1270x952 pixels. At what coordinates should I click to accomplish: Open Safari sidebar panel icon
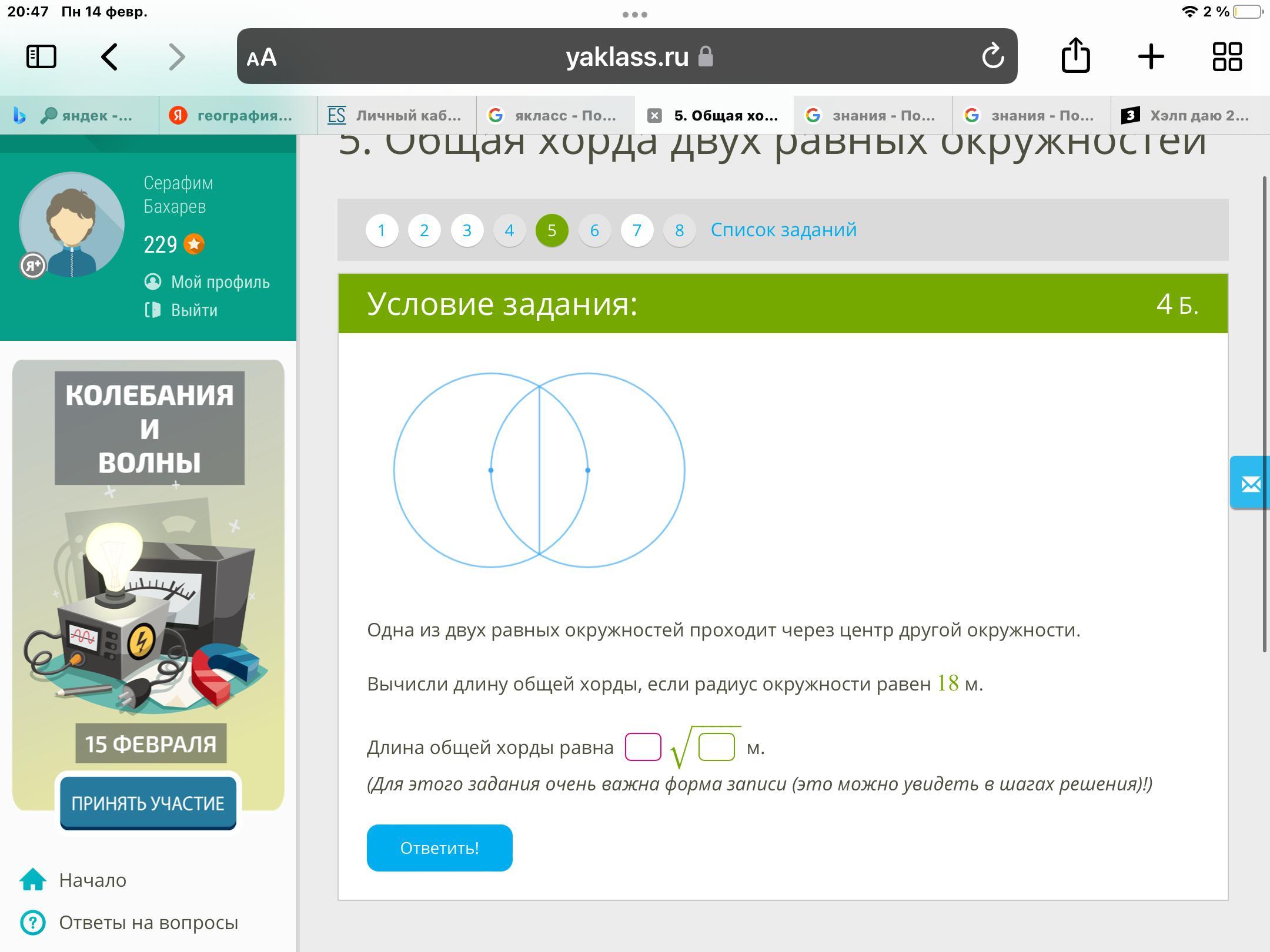tap(41, 57)
